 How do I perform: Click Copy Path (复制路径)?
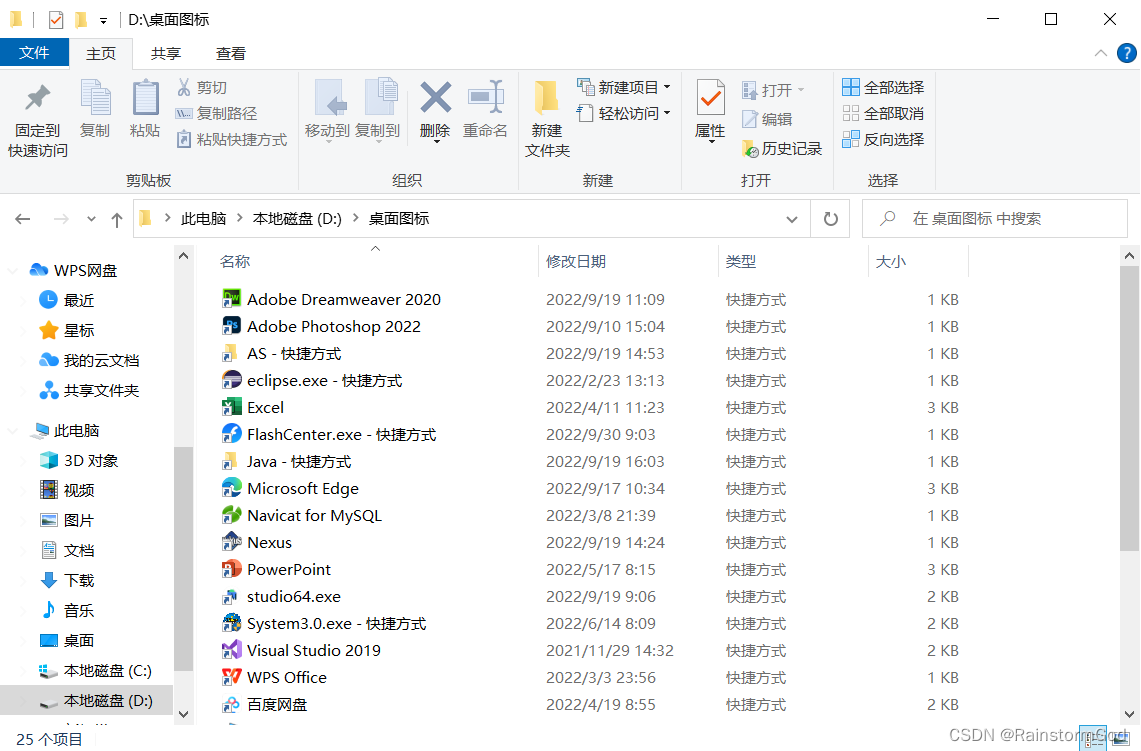tap(217, 114)
